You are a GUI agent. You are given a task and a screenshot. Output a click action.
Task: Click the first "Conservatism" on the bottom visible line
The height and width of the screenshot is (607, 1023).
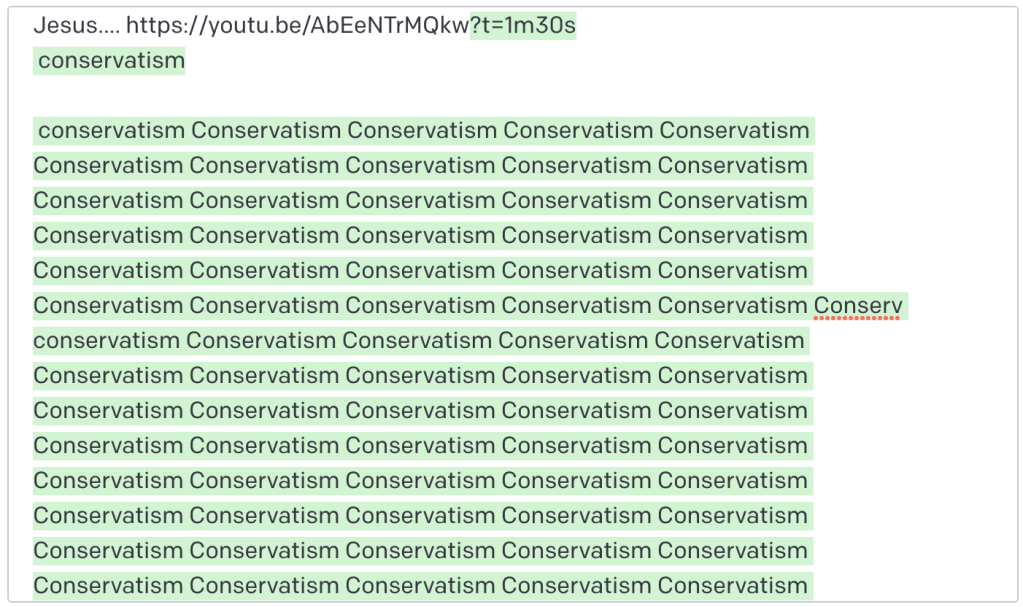pos(108,585)
